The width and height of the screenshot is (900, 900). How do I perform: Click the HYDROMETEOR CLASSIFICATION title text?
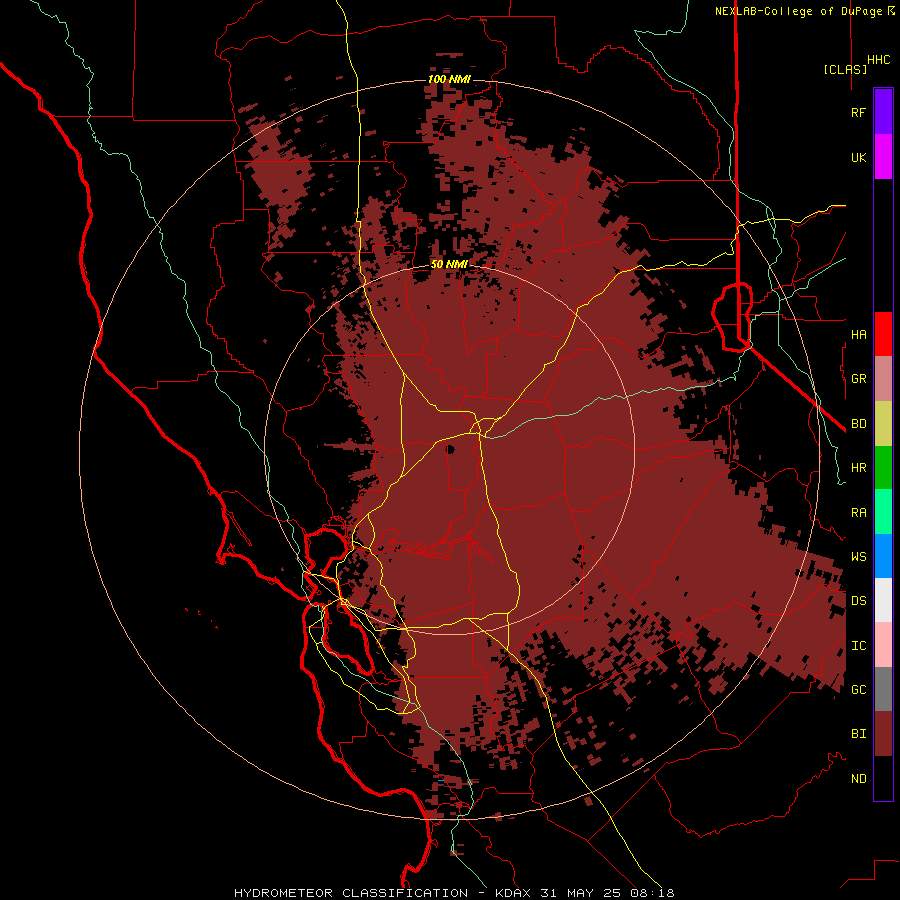[351, 893]
